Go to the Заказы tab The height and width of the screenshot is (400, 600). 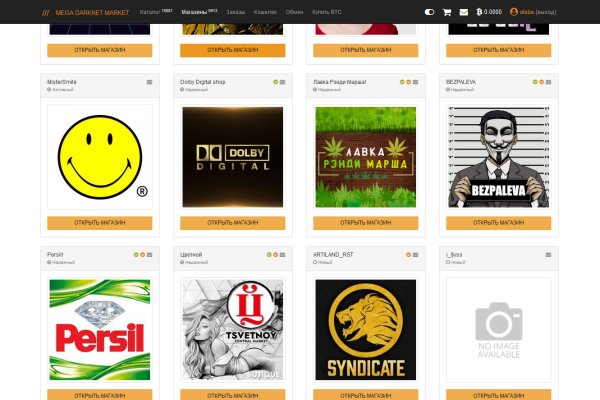(x=235, y=12)
